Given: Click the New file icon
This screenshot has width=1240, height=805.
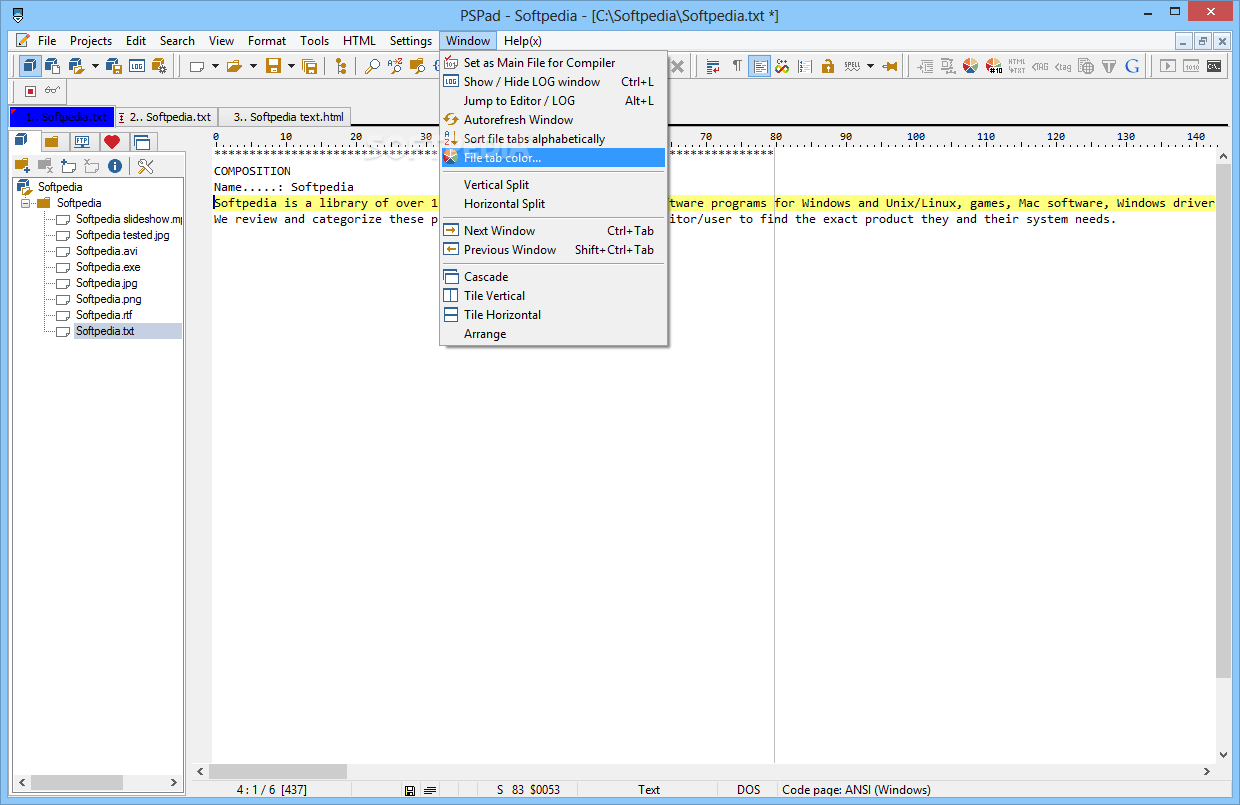Looking at the screenshot, I should coord(197,67).
